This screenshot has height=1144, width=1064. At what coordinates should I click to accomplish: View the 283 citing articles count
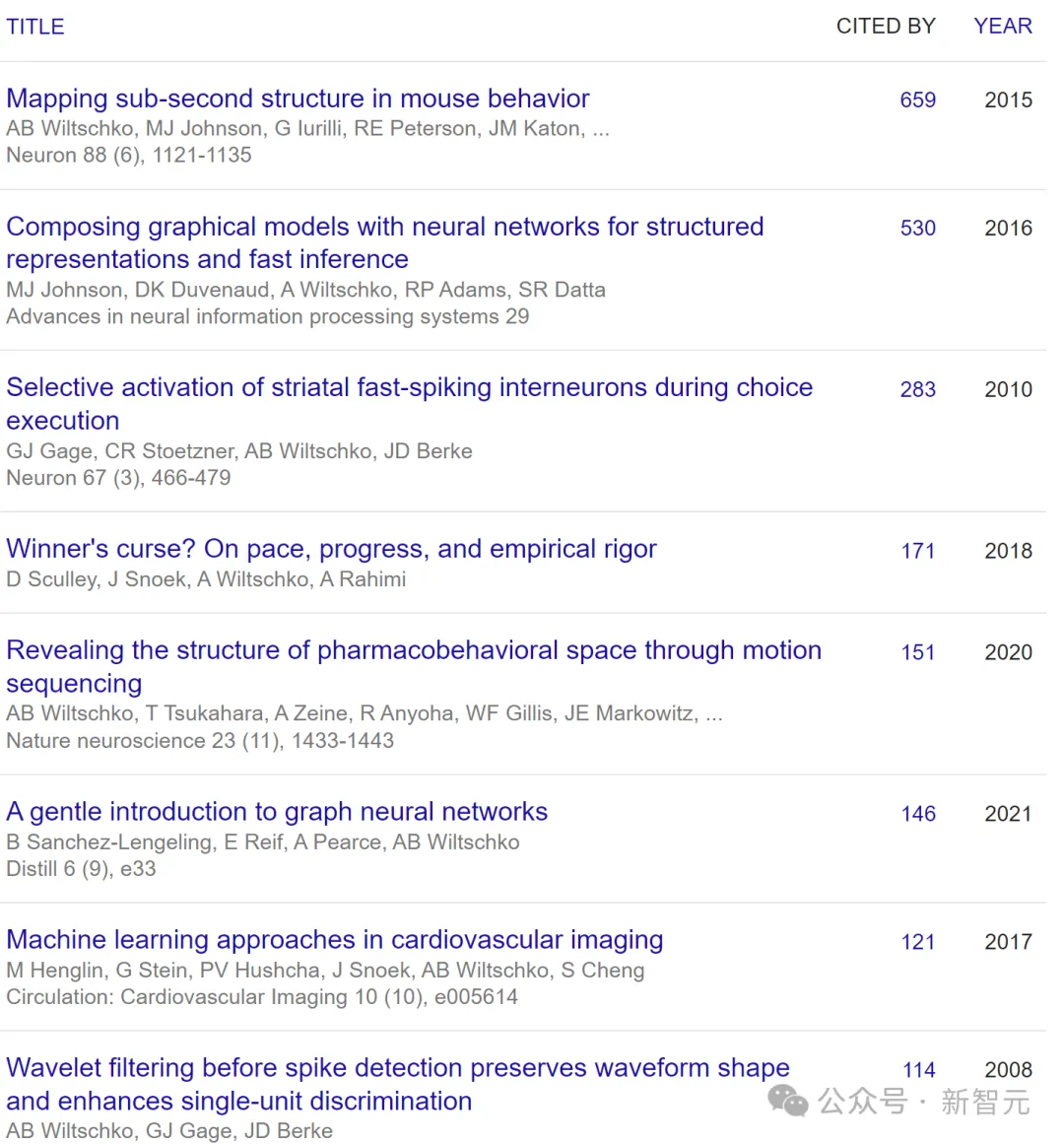pos(917,389)
